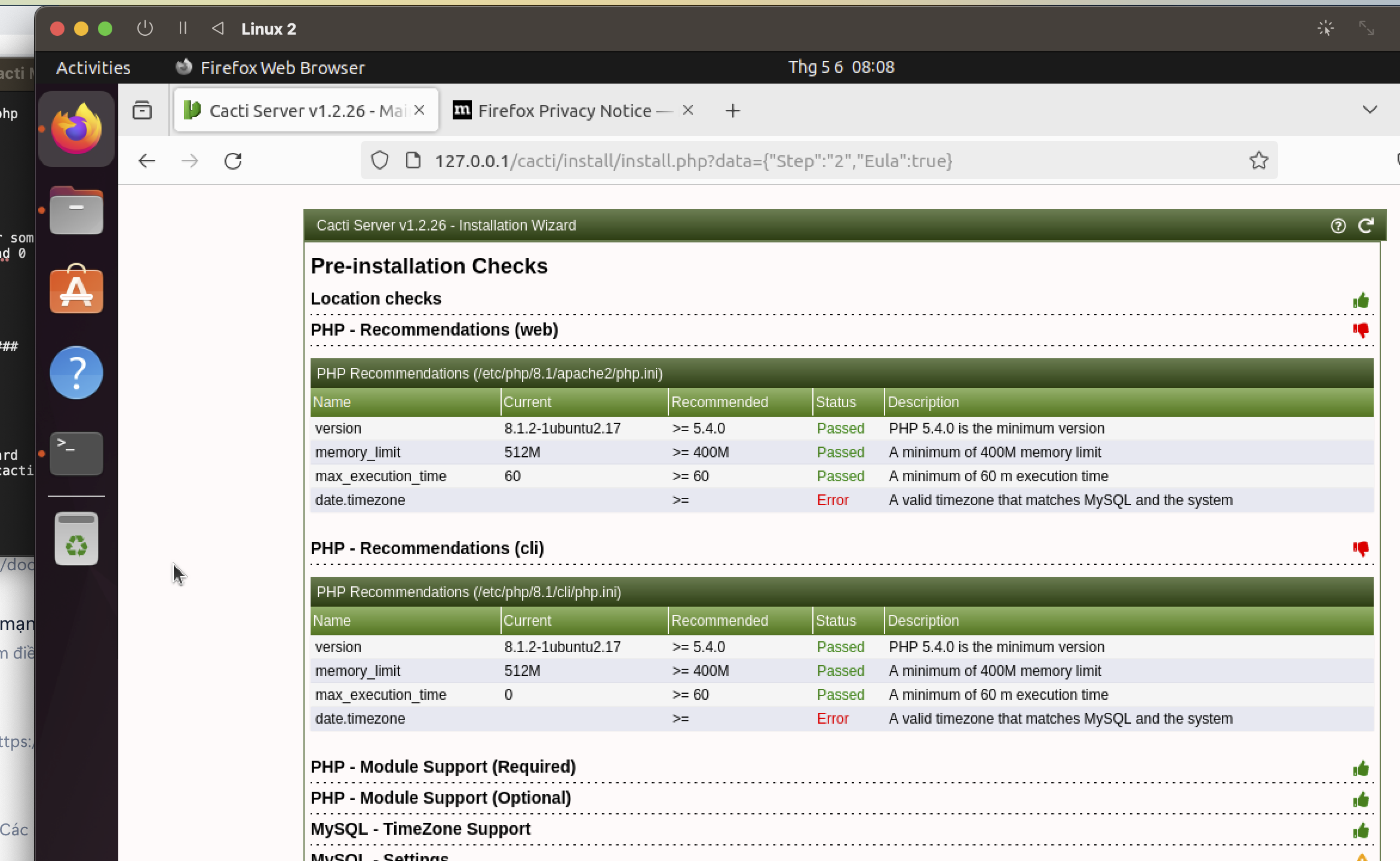Expand MySQL - TimeZone Support section
The width and height of the screenshot is (1400, 861).
420,829
